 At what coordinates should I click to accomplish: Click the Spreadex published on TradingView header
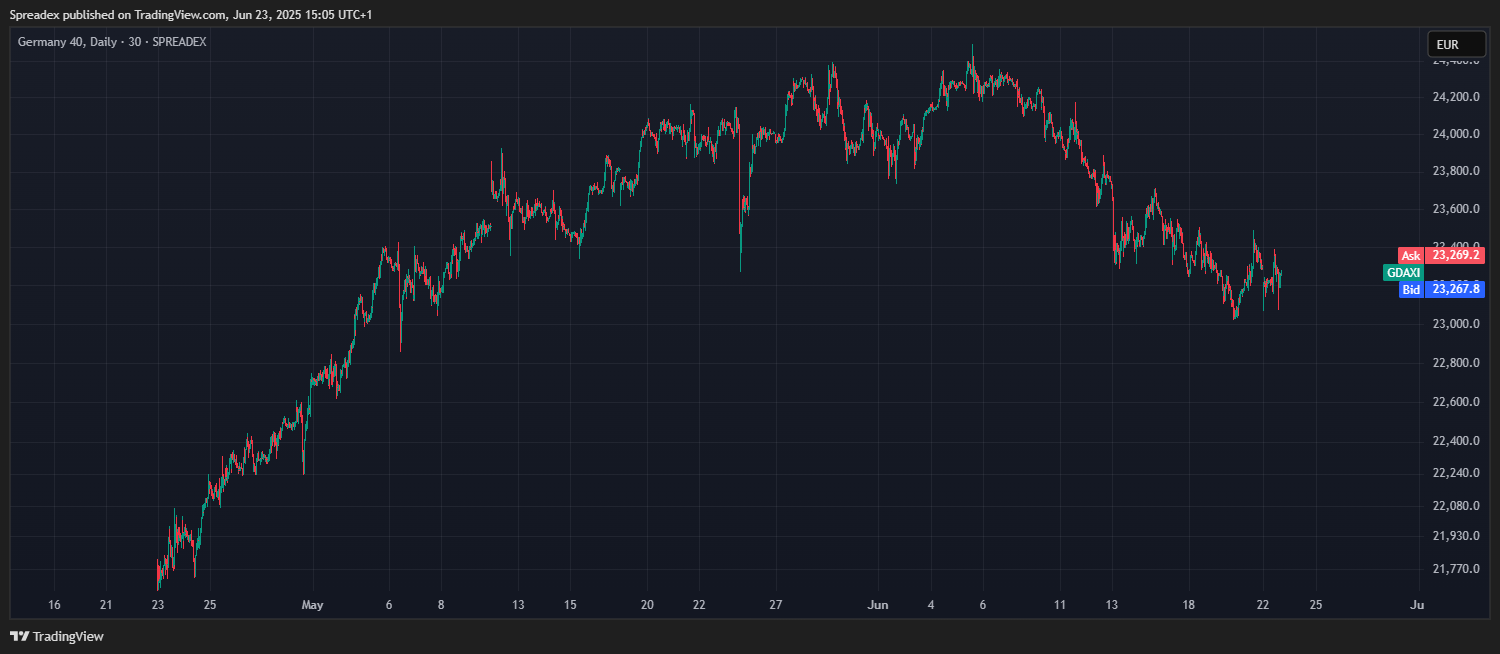pos(191,15)
